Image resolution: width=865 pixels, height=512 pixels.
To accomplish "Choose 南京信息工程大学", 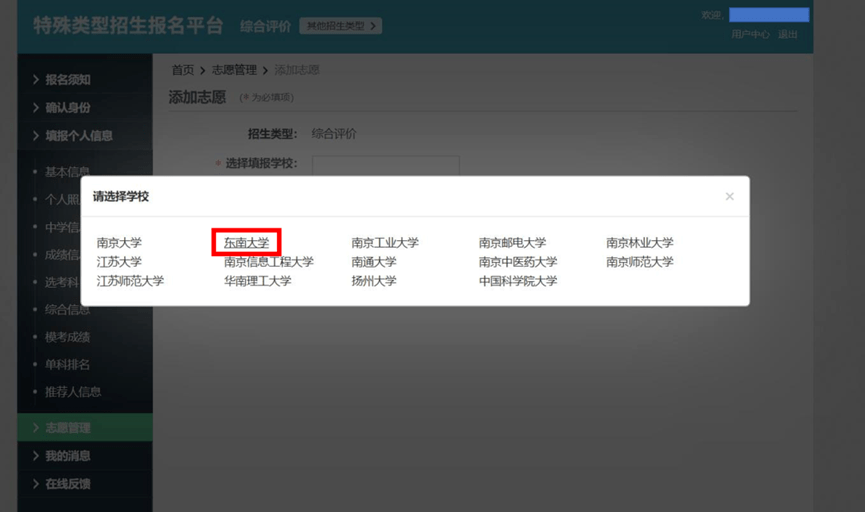I will 269,262.
